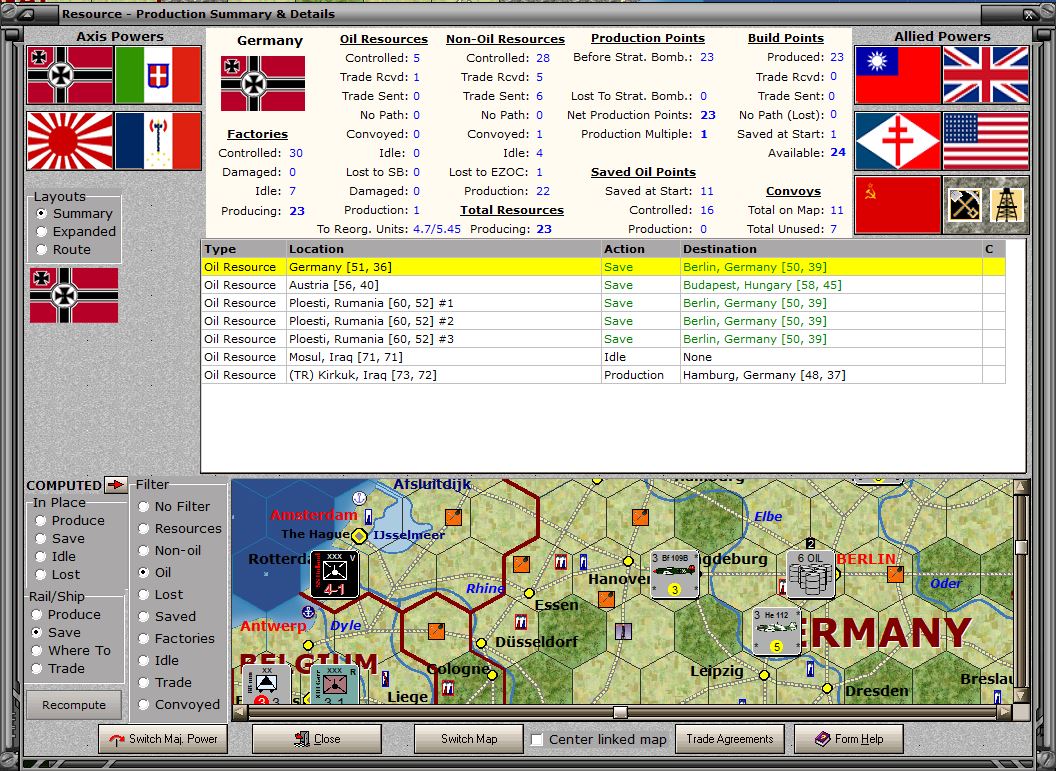Click the Close button at bottom
The width and height of the screenshot is (1056, 771).
pyautogui.click(x=317, y=739)
